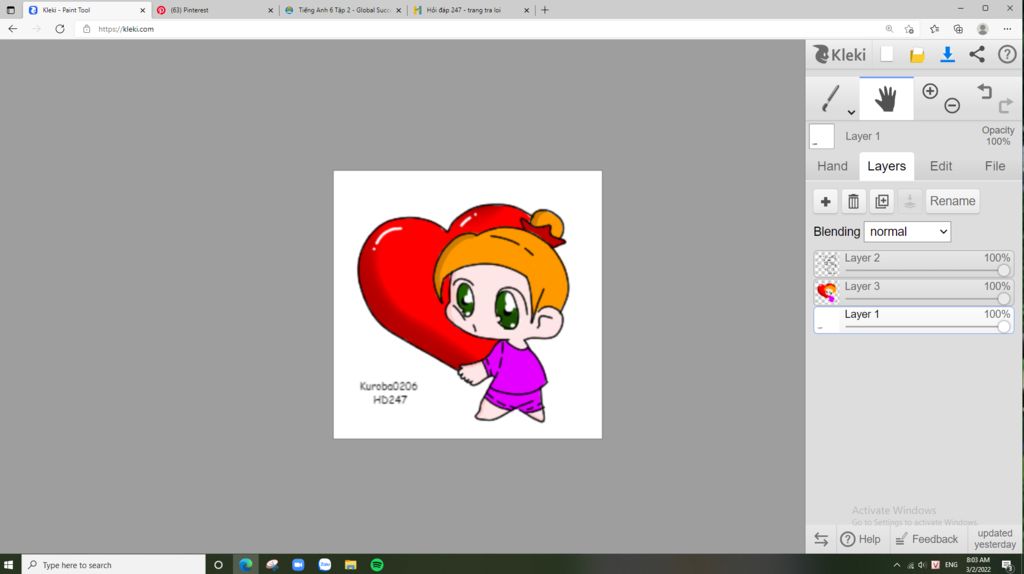
Task: Open the Feedback form
Action: (x=926, y=539)
